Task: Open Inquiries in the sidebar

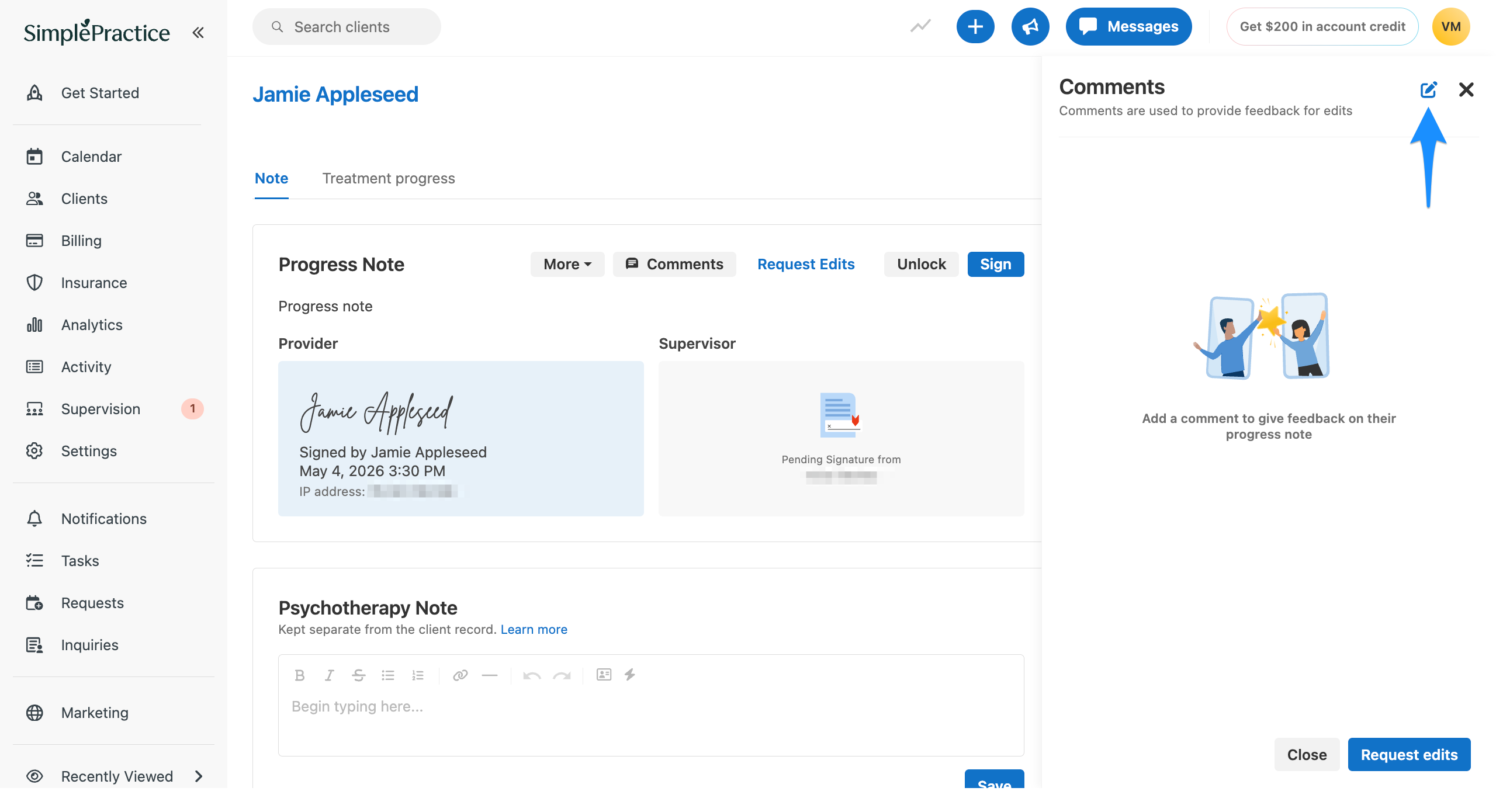Action: [89, 645]
